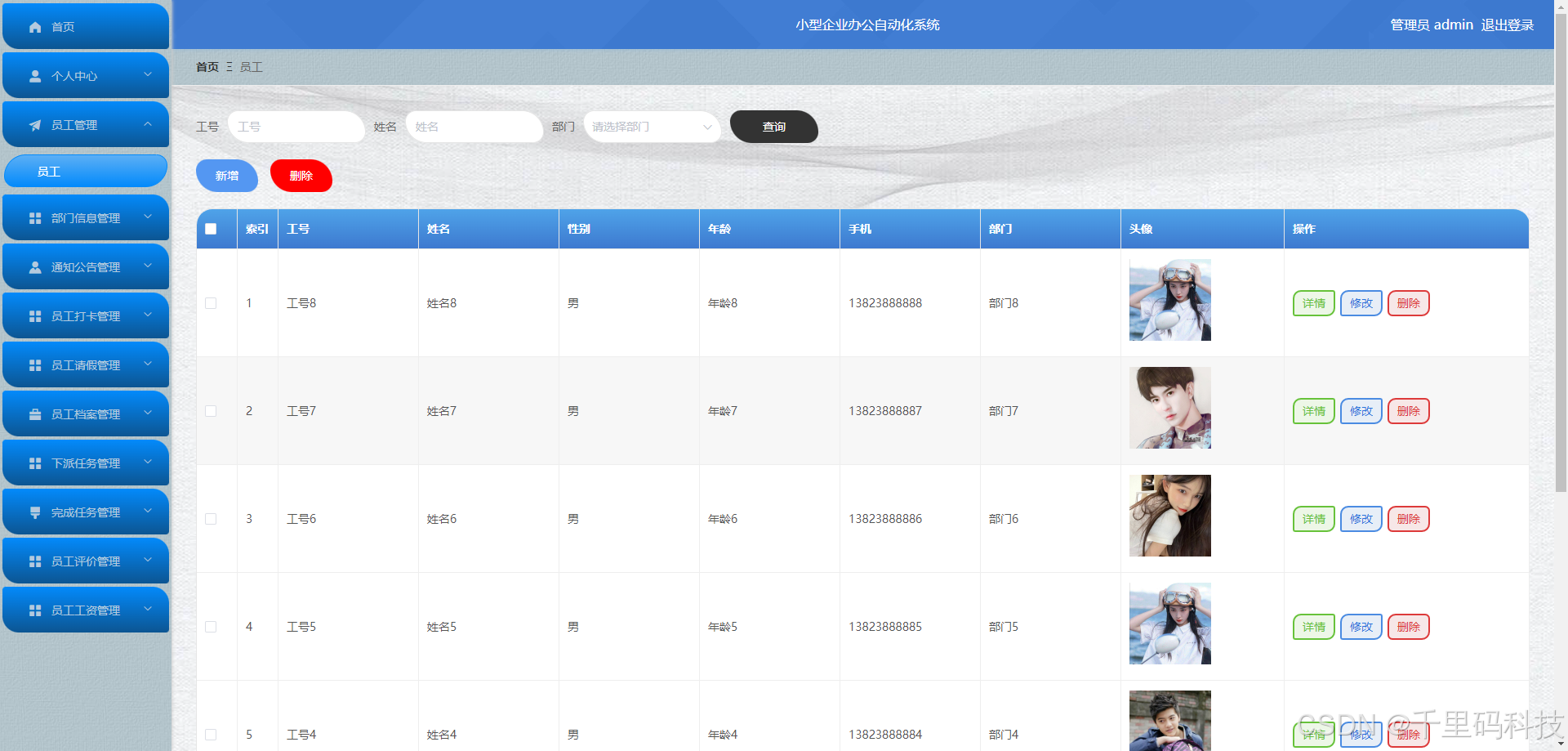1568x751 pixels.
Task: Click the grid icon for 员工工资管理
Action: click(35, 610)
